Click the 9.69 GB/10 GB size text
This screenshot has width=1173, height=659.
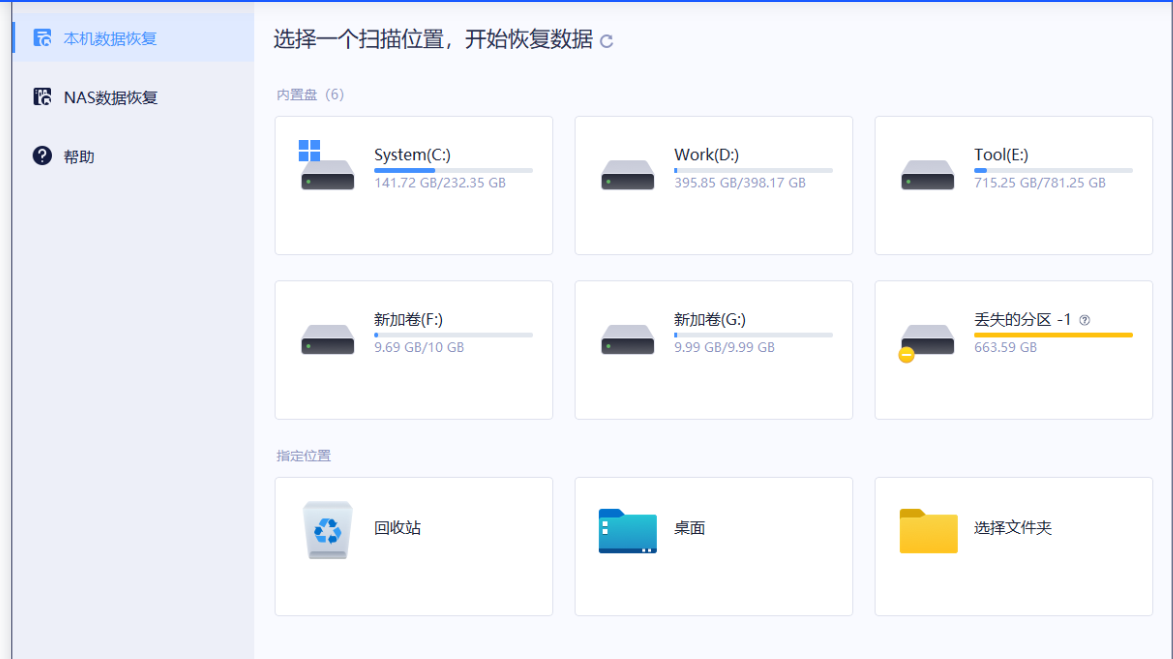(419, 347)
